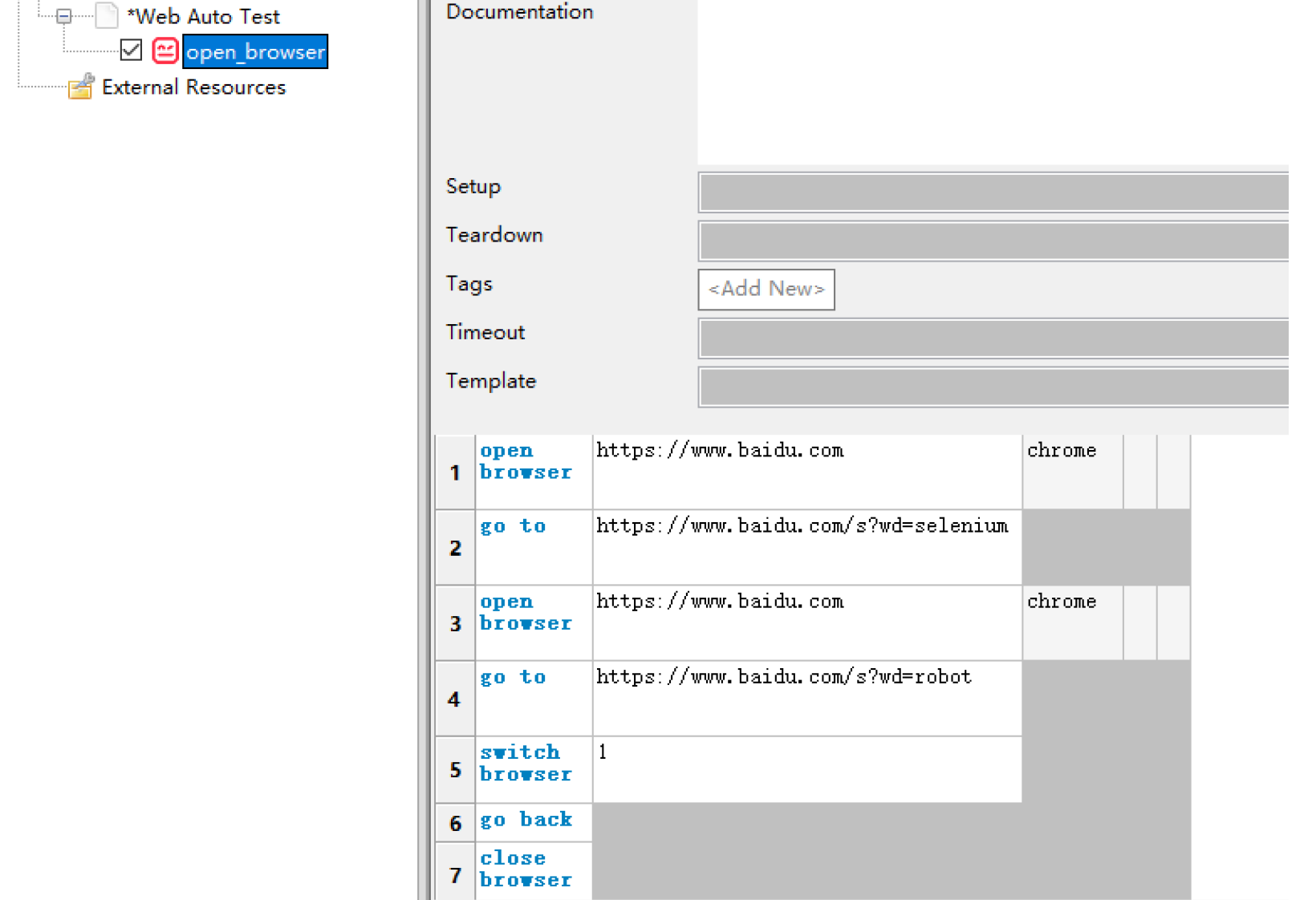Select the baidu.com URL cell in row 1
This screenshot has width=1316, height=900.
(x=807, y=472)
